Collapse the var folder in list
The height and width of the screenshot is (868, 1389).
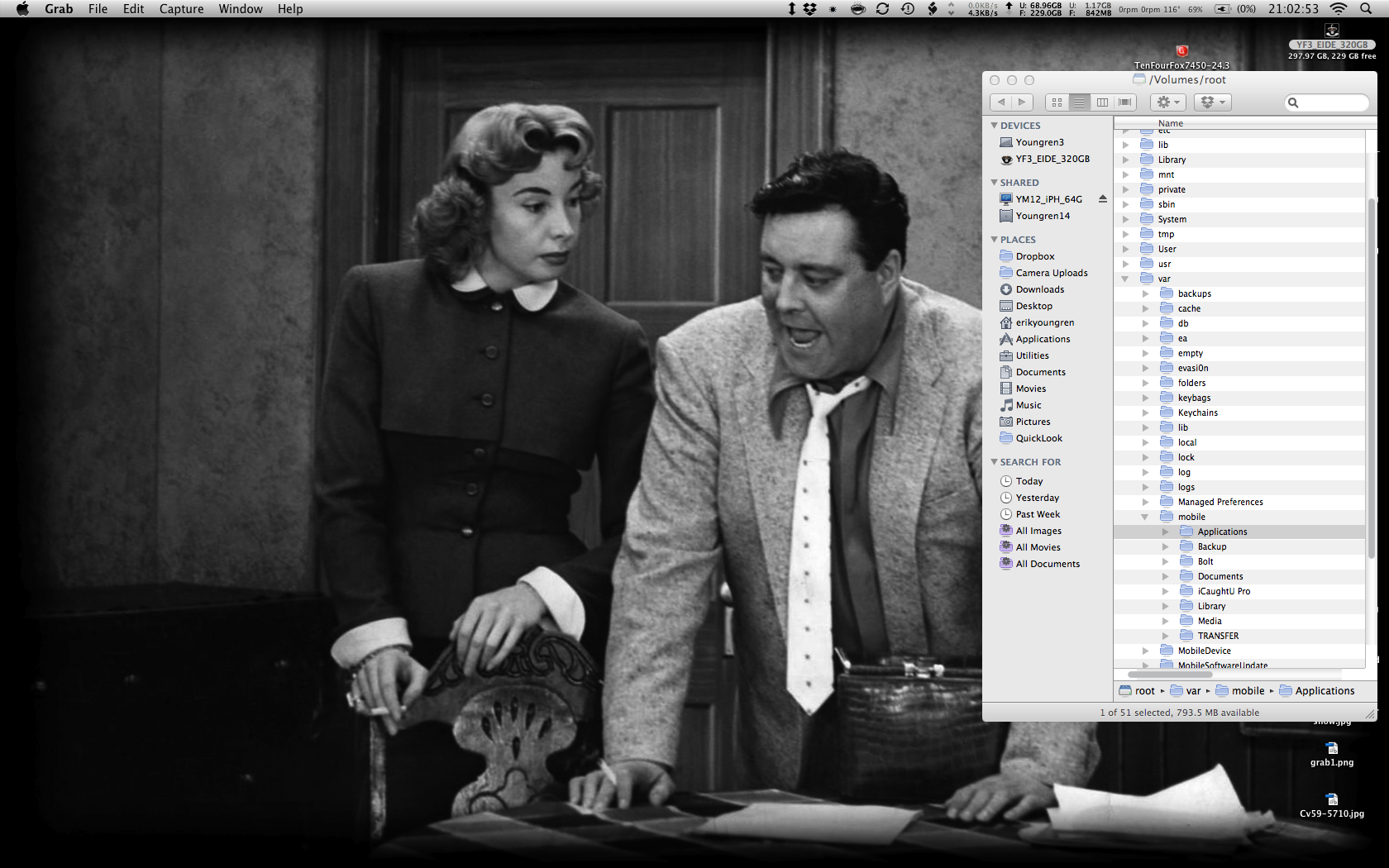click(1125, 279)
